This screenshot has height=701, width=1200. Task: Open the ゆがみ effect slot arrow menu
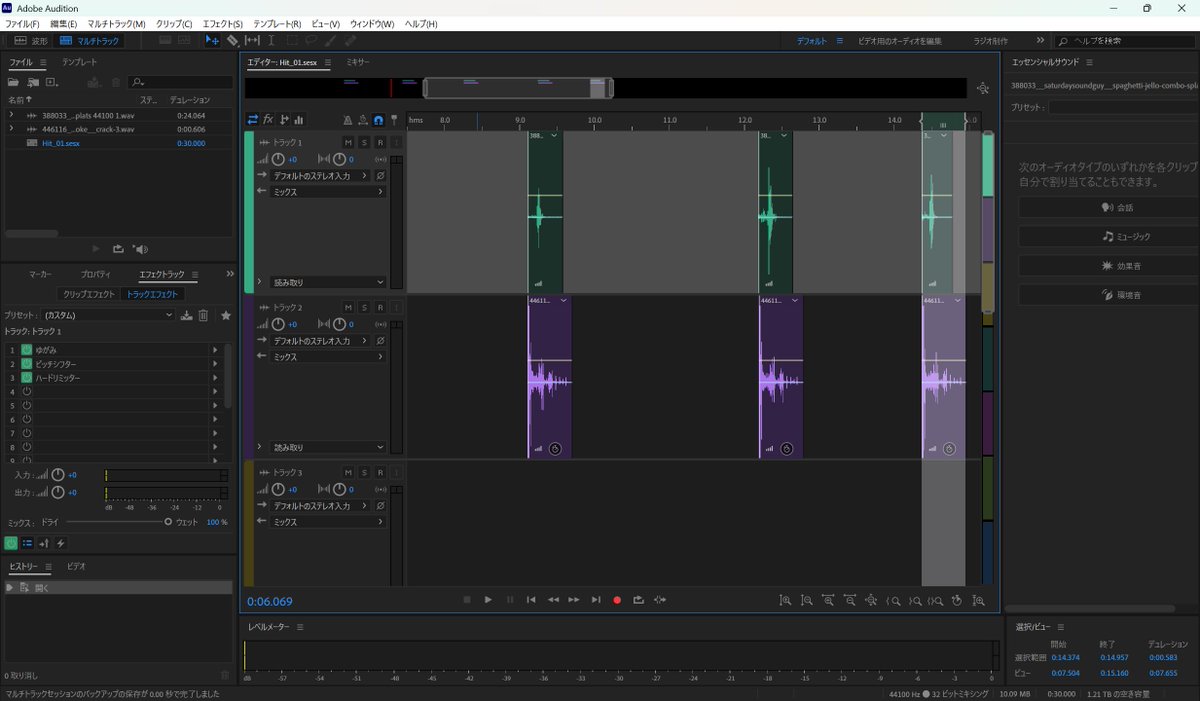(x=215, y=350)
